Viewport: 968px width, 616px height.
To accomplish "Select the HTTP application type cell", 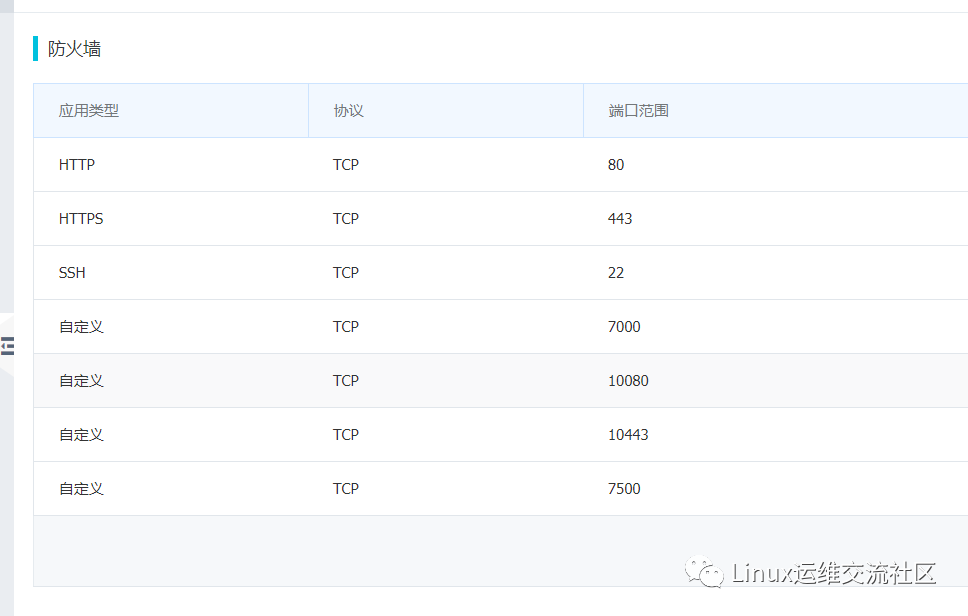I will coord(77,165).
